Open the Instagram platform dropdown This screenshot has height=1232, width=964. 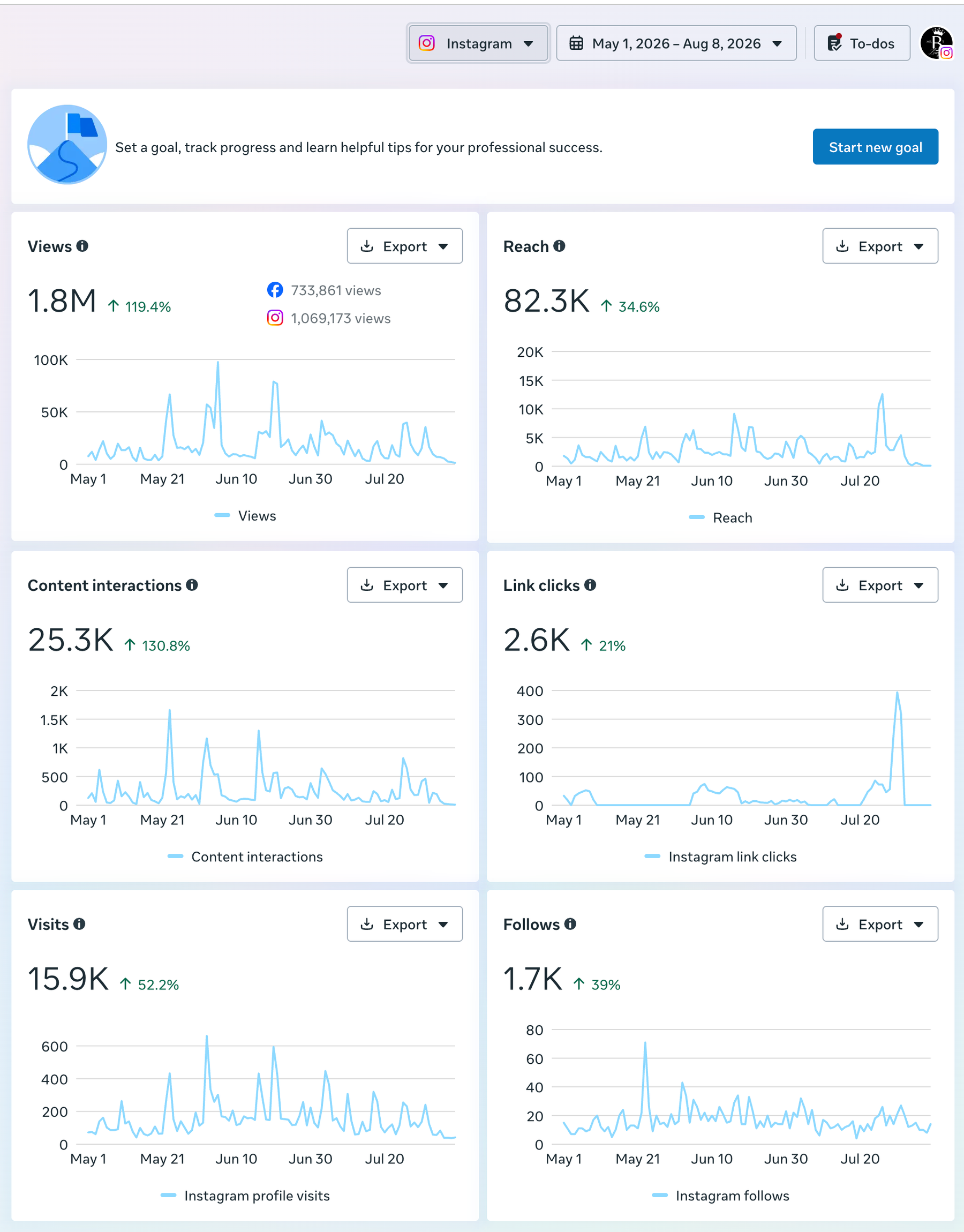tap(478, 43)
